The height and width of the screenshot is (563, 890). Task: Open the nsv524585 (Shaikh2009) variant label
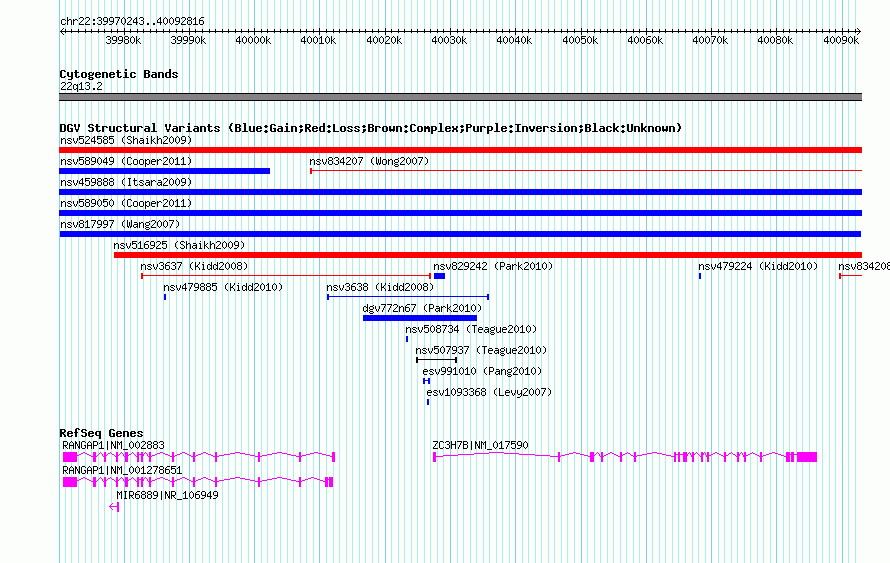coord(126,140)
